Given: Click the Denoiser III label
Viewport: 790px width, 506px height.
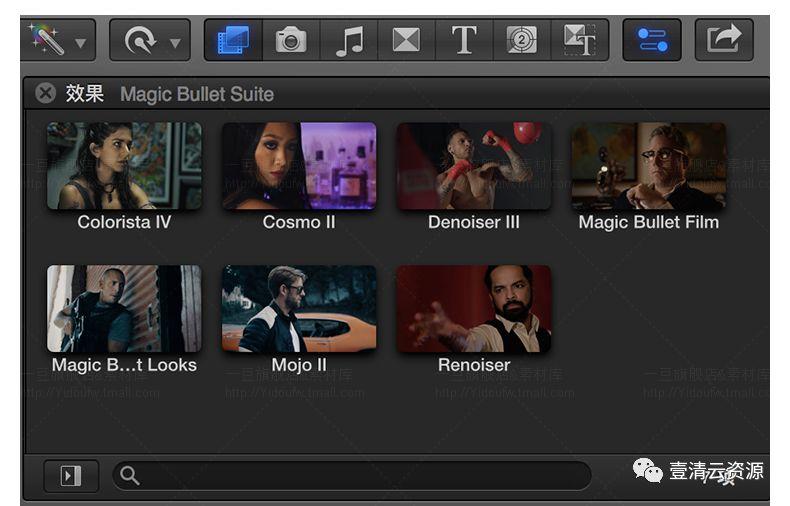Looking at the screenshot, I should (x=474, y=222).
